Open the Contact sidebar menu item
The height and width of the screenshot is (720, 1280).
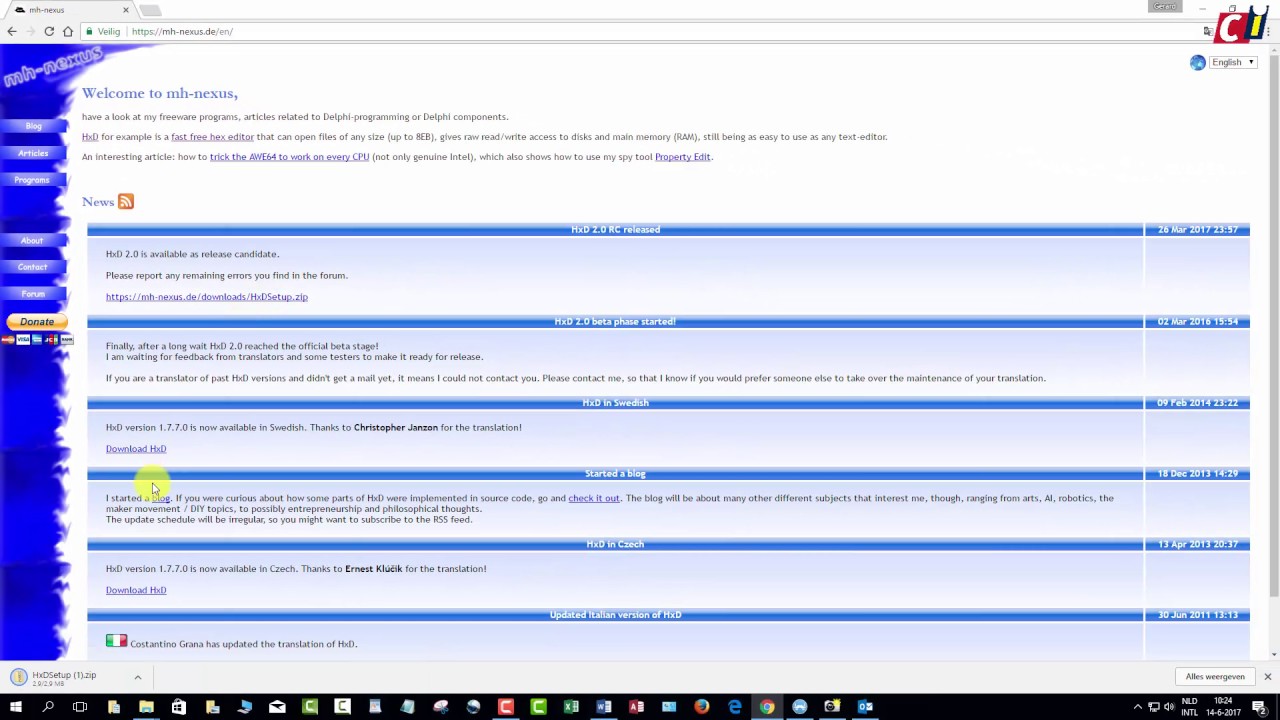tap(32, 267)
